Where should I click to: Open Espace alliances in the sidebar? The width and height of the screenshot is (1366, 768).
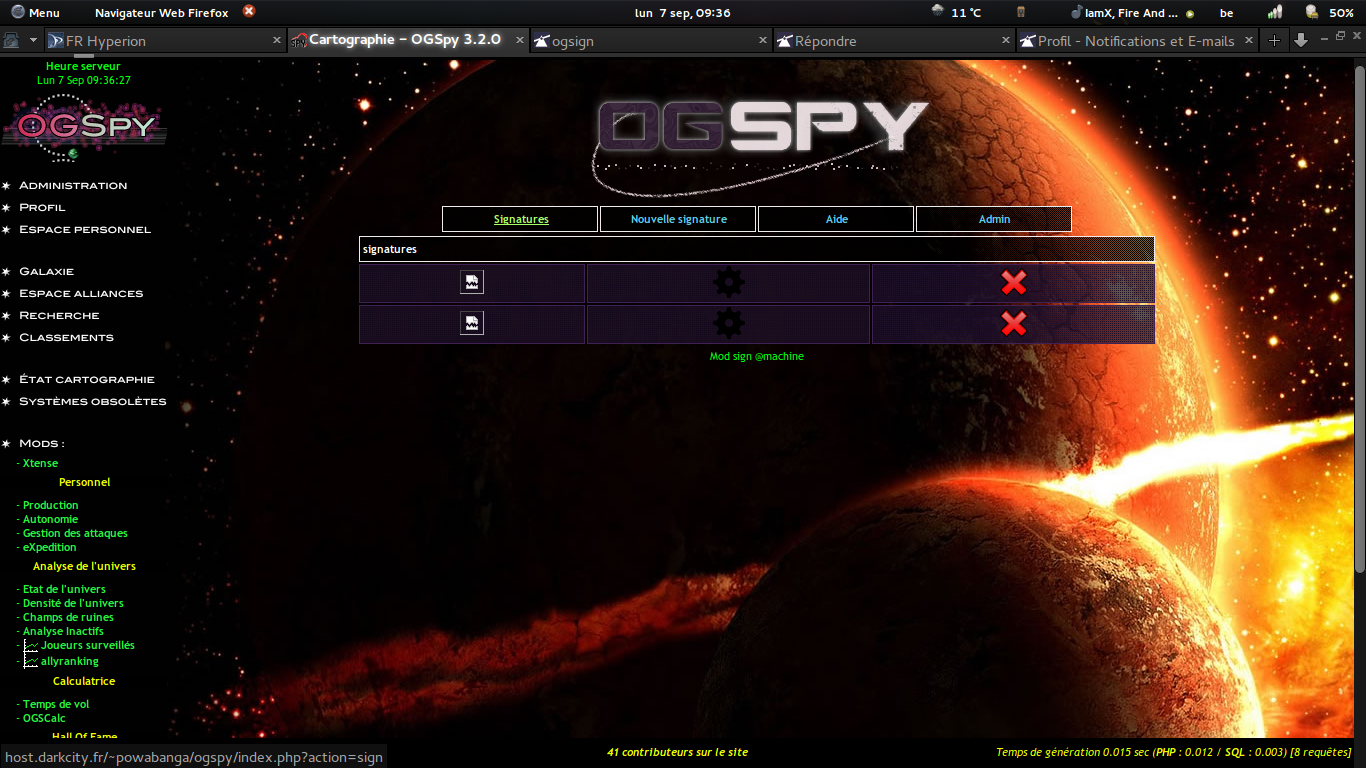(x=81, y=293)
